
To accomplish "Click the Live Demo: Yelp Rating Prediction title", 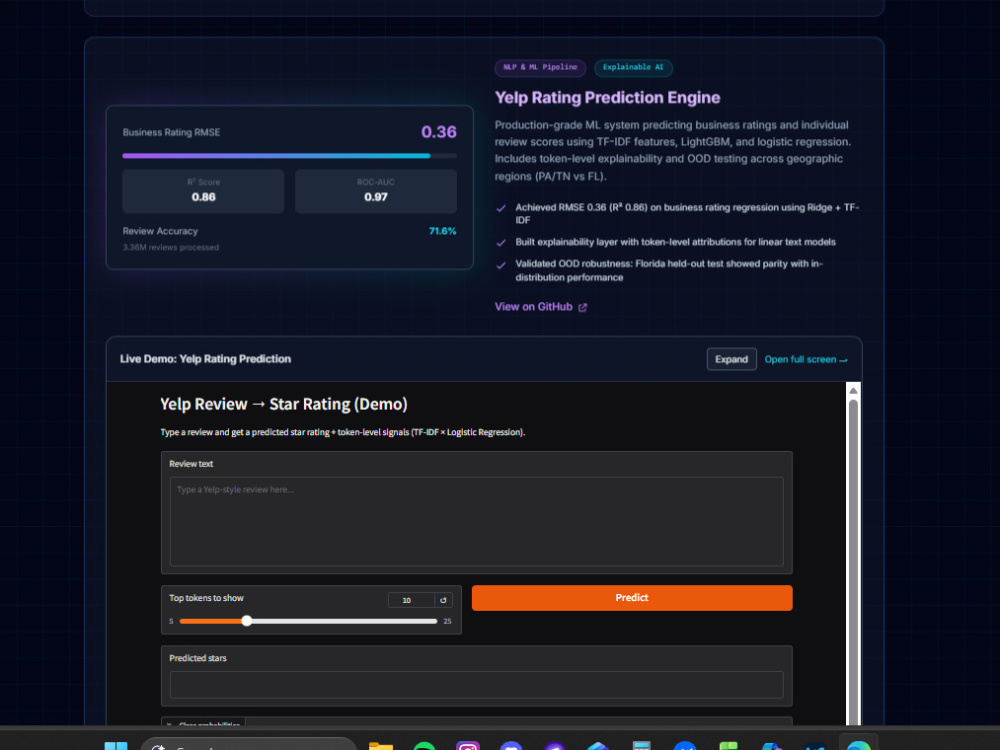I will point(205,359).
